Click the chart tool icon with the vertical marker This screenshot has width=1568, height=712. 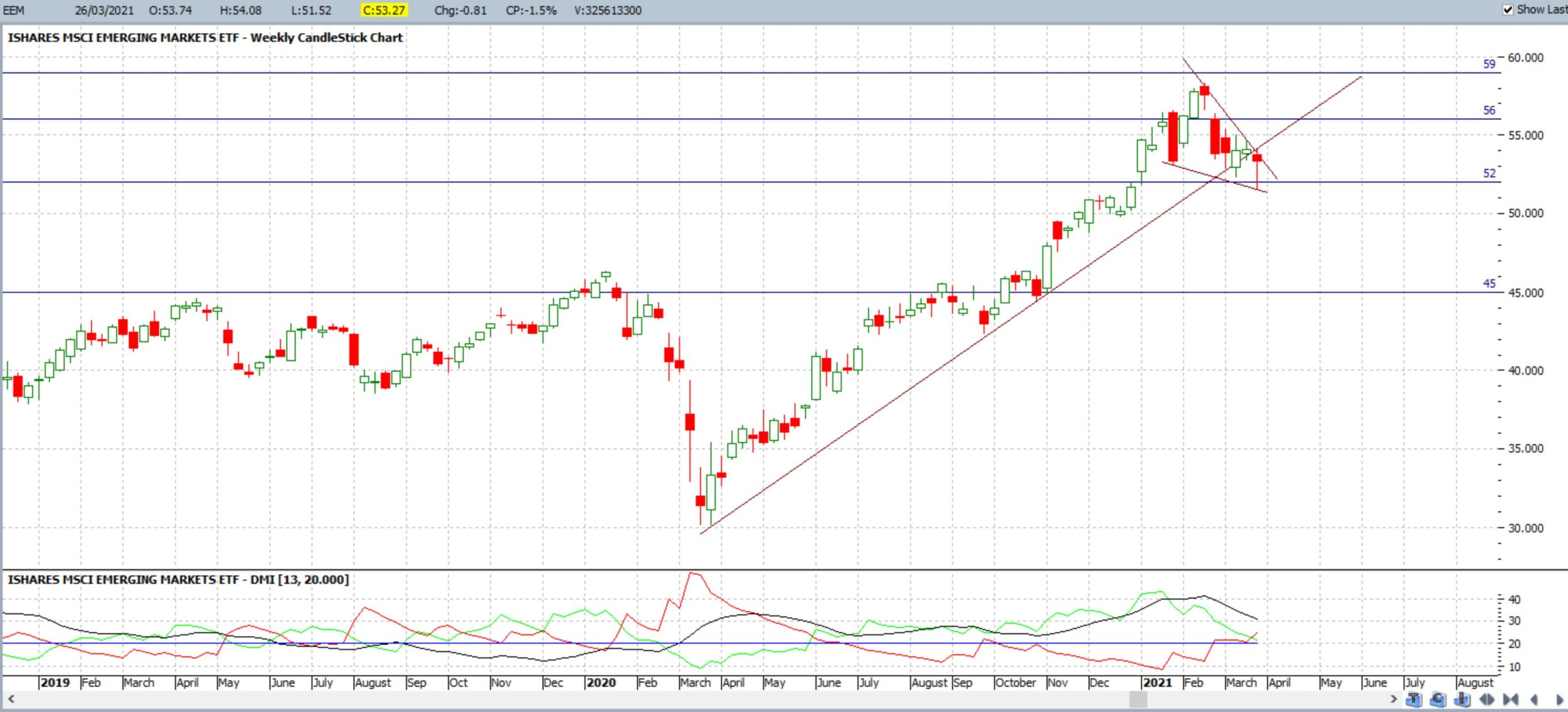(1463, 699)
